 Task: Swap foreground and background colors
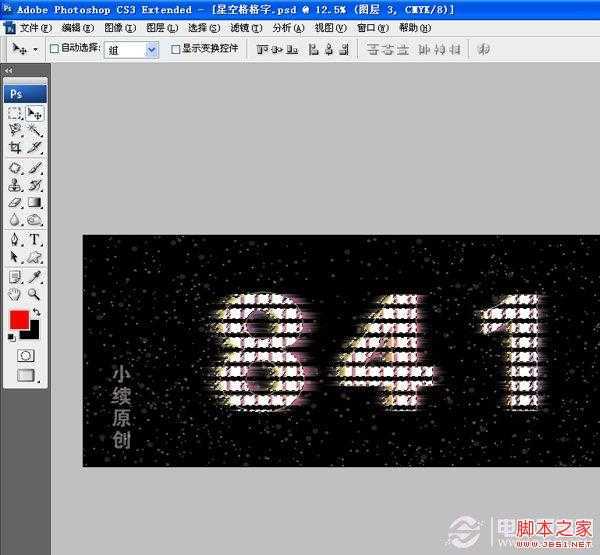click(x=36, y=312)
